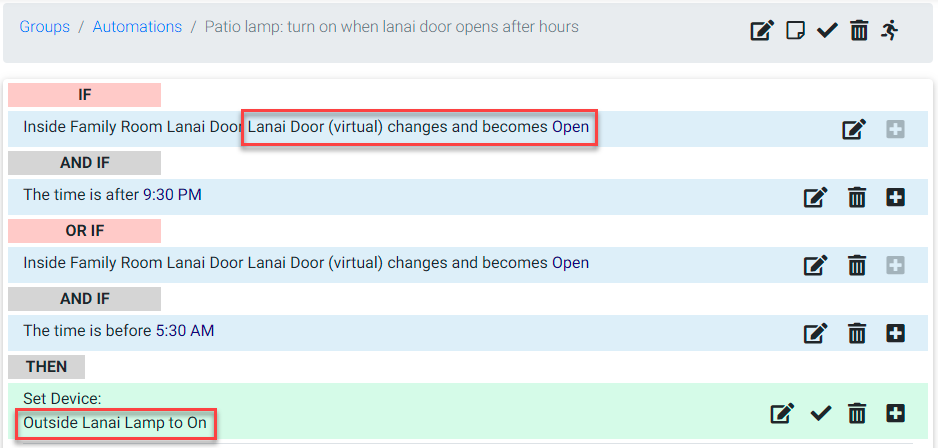Edit the first Lanai Door trigger
The height and width of the screenshot is (448, 938).
click(x=854, y=129)
